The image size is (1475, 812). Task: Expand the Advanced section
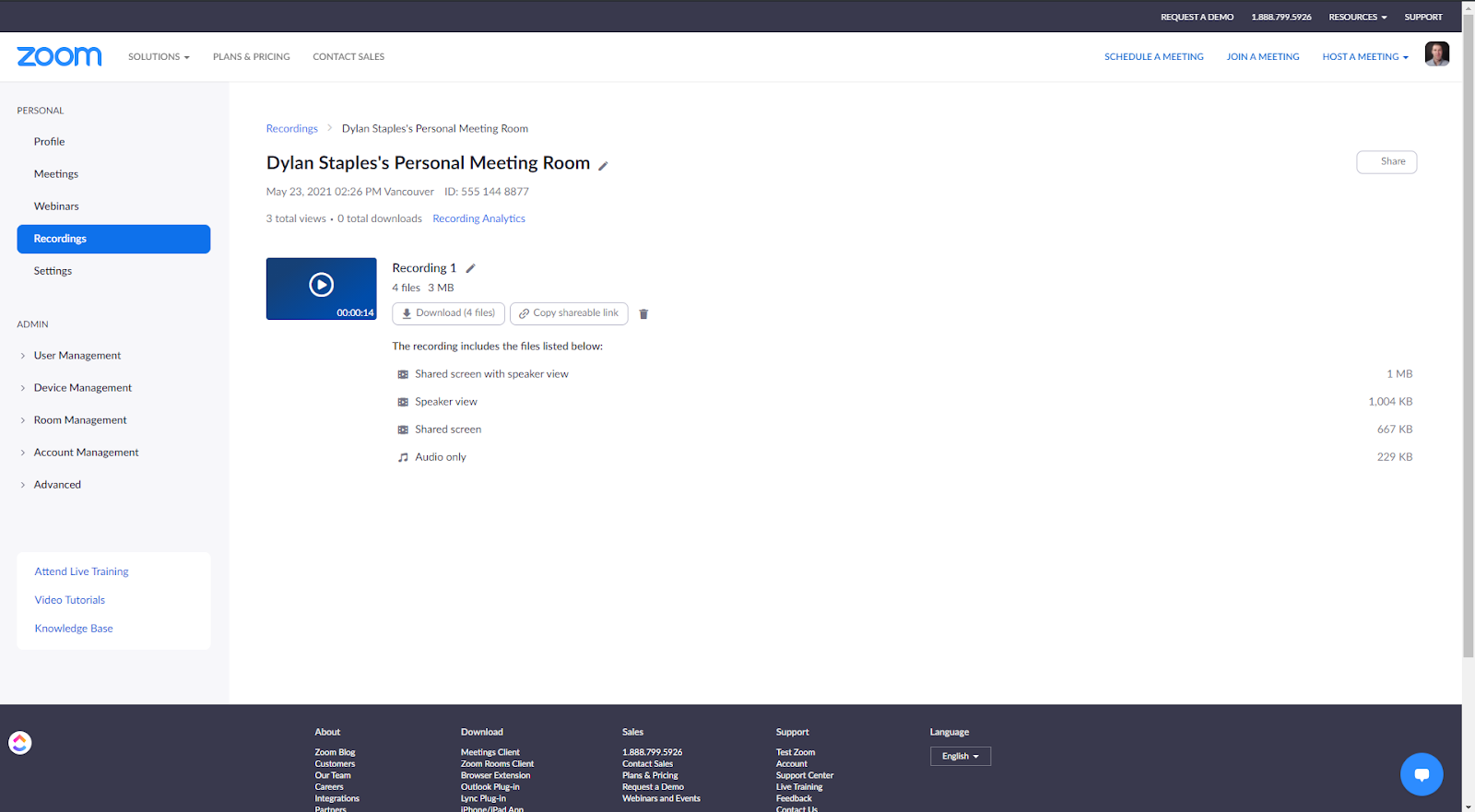[57, 485]
